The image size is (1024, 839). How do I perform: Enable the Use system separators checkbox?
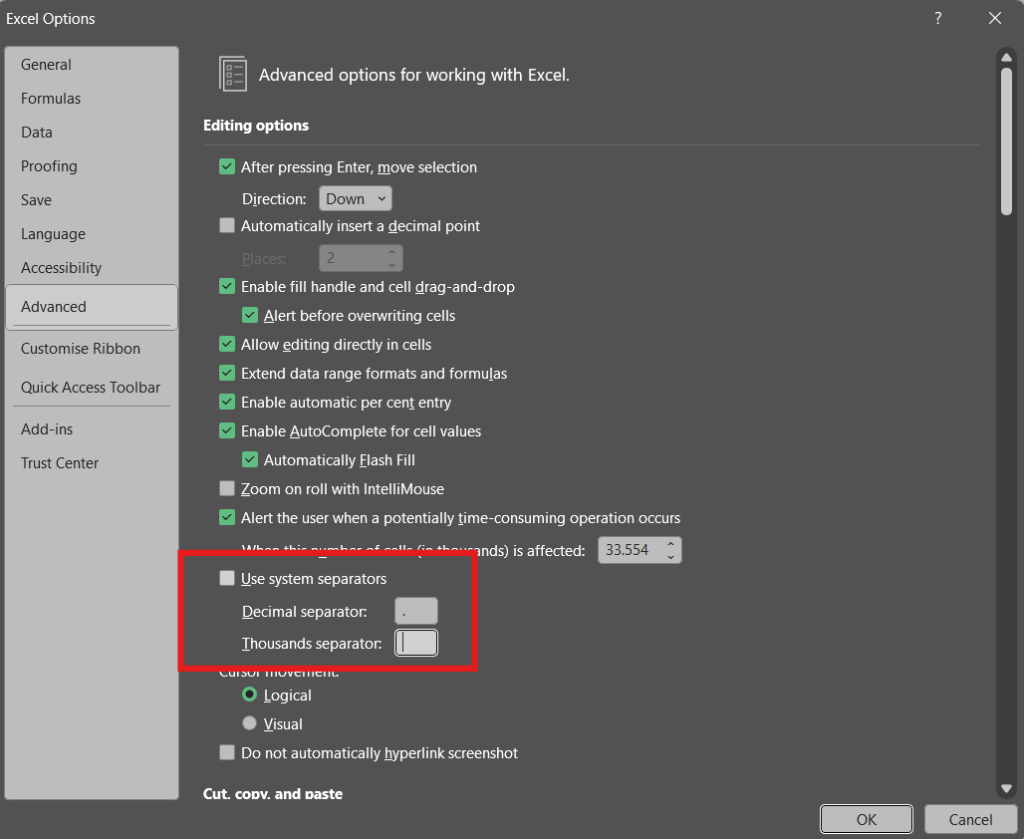click(x=227, y=578)
